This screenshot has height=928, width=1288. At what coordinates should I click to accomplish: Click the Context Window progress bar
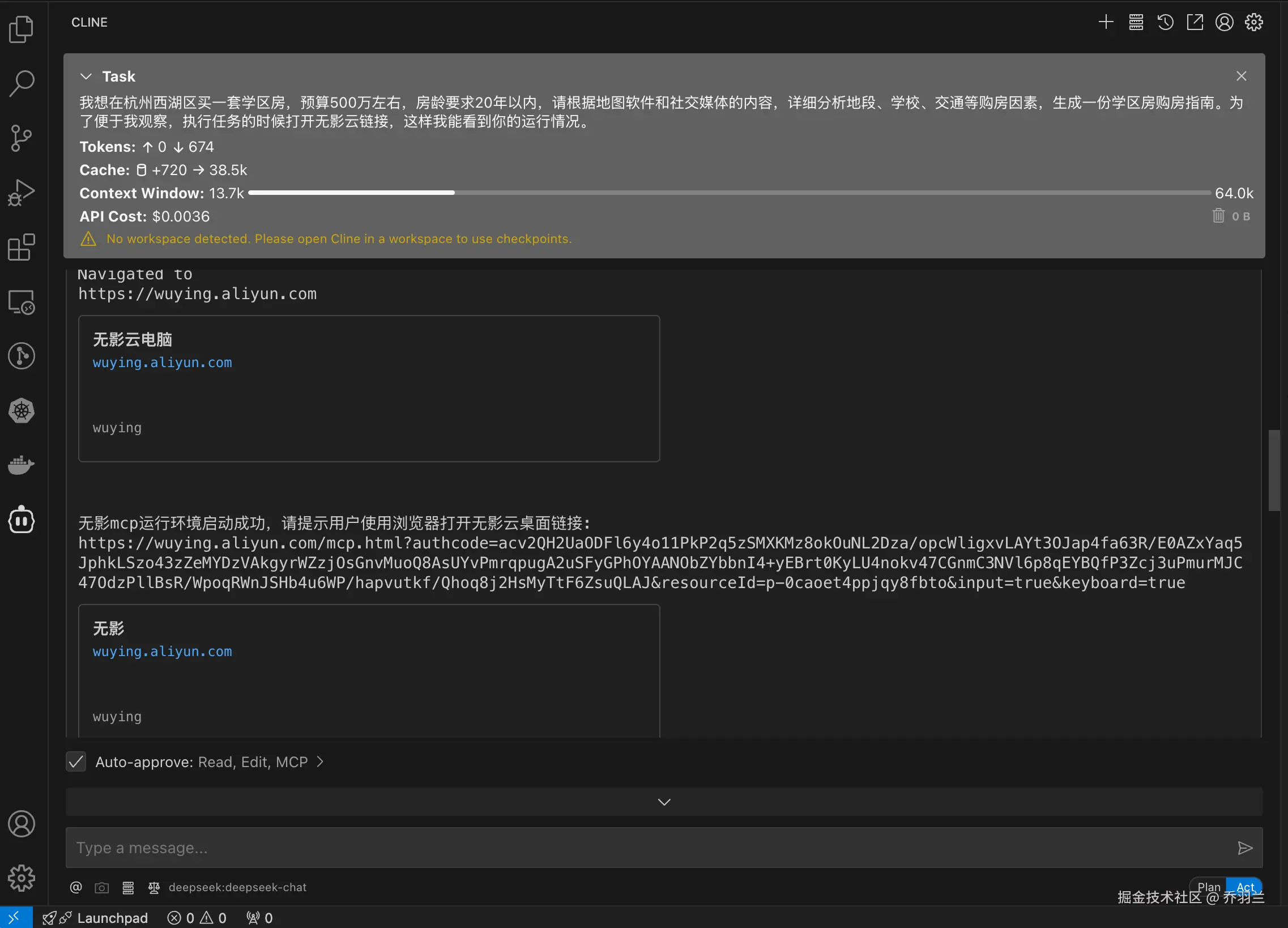tap(729, 193)
